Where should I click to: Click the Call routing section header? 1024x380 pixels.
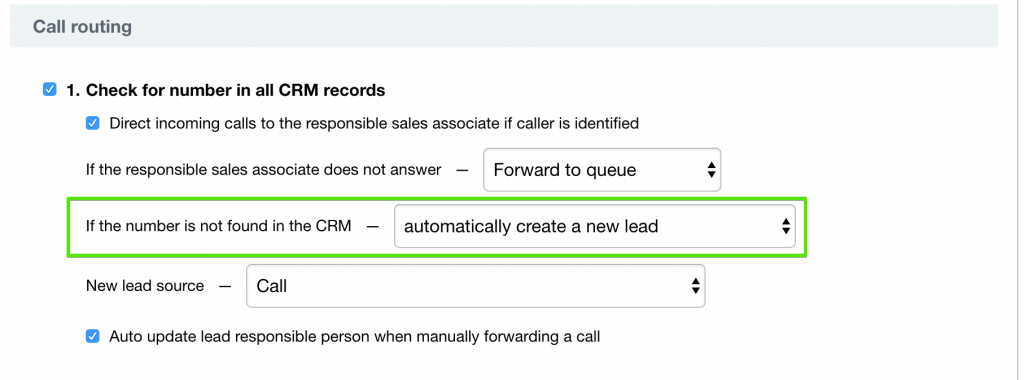click(x=82, y=27)
